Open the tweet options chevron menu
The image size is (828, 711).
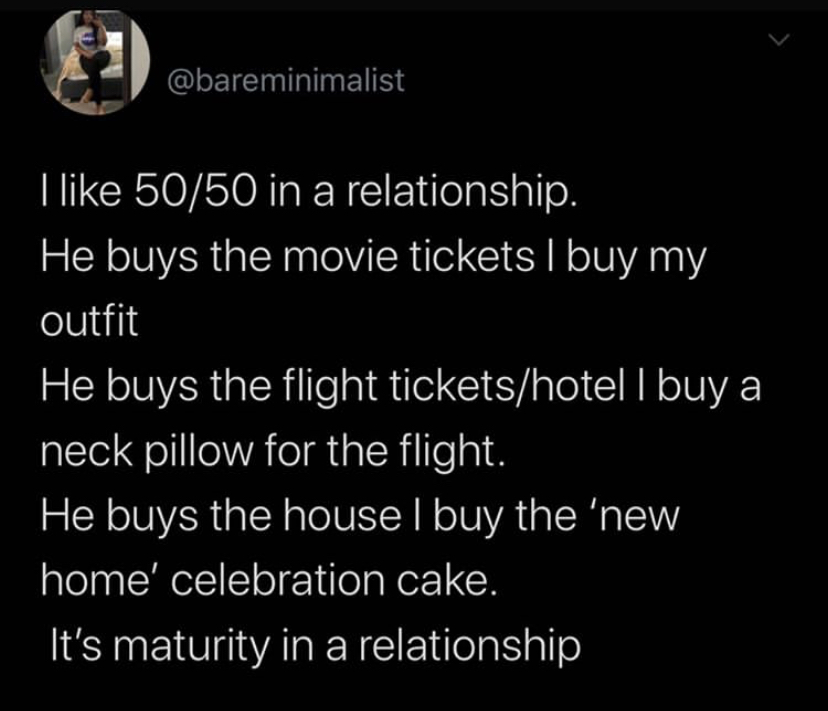pos(778,40)
